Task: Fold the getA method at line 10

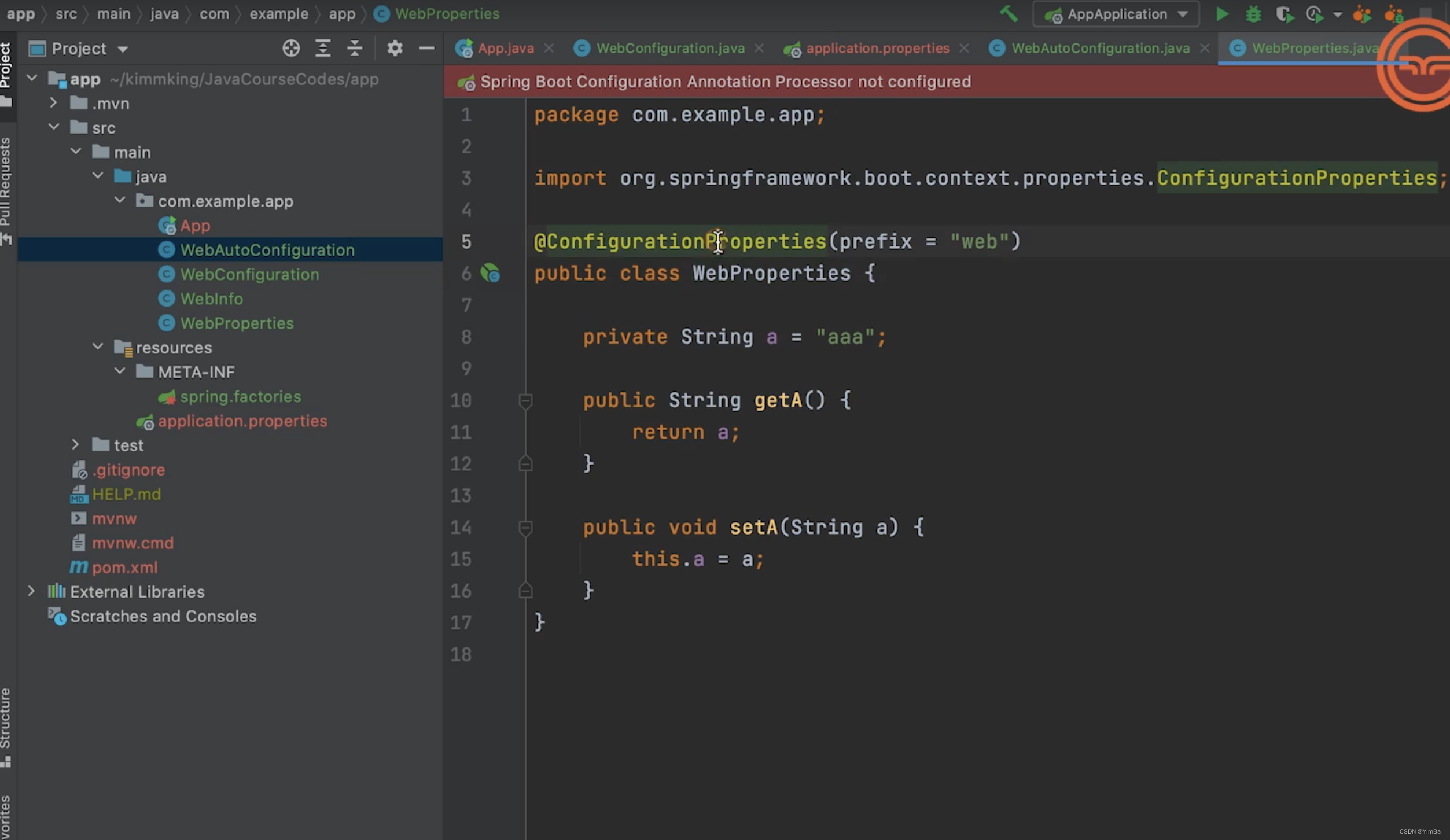Action: (525, 400)
